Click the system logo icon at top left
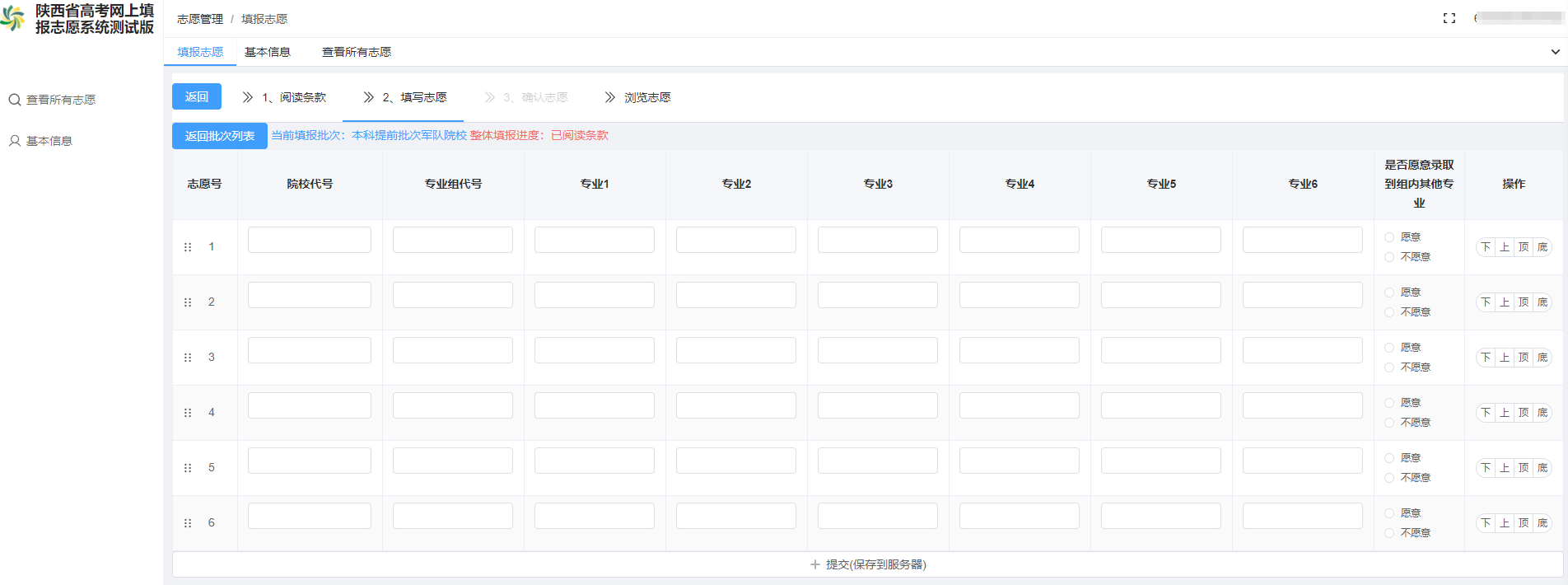The image size is (1568, 585). [x=13, y=18]
